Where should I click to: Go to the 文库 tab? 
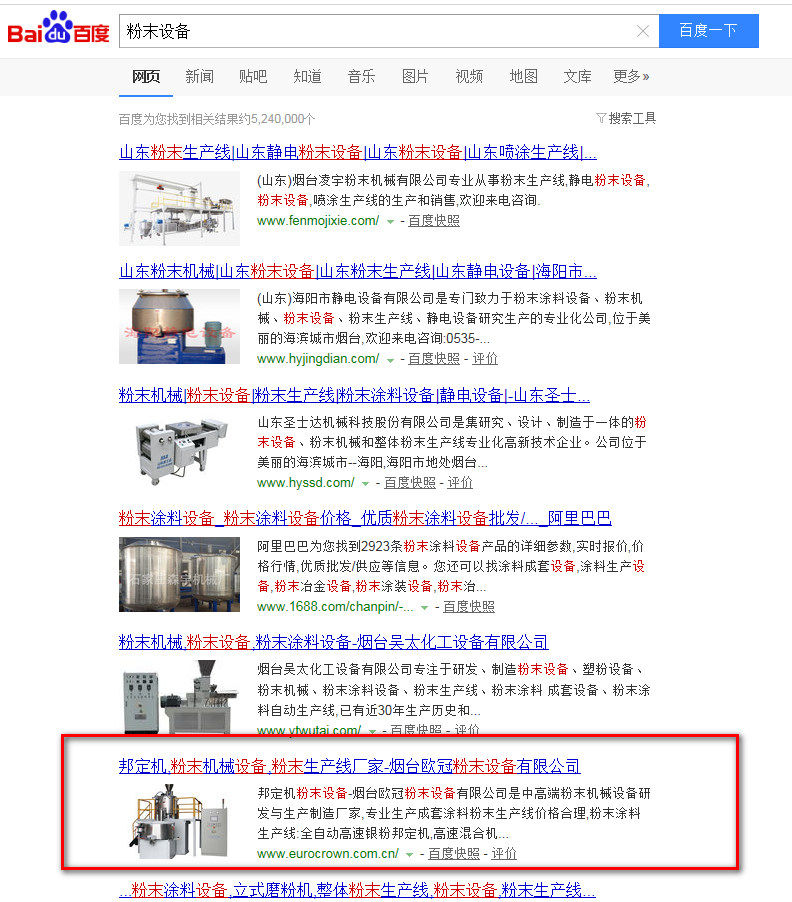[577, 77]
